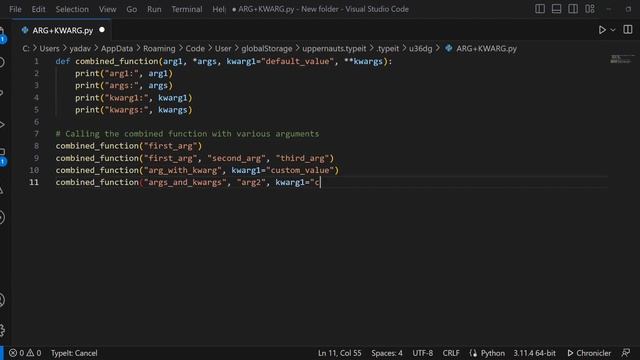Open the Terminal menu
640x360 pixels.
click(x=187, y=9)
